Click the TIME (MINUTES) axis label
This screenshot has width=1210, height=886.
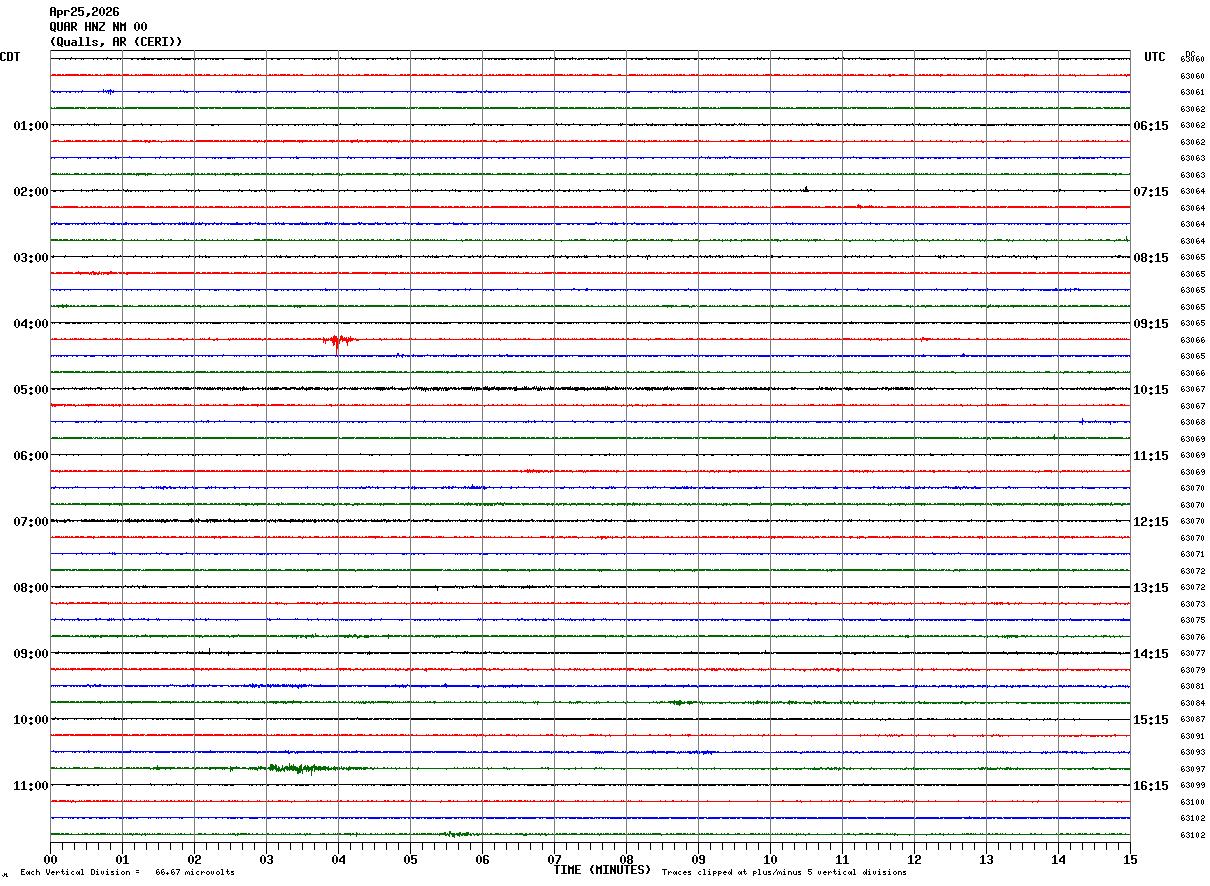[602, 870]
